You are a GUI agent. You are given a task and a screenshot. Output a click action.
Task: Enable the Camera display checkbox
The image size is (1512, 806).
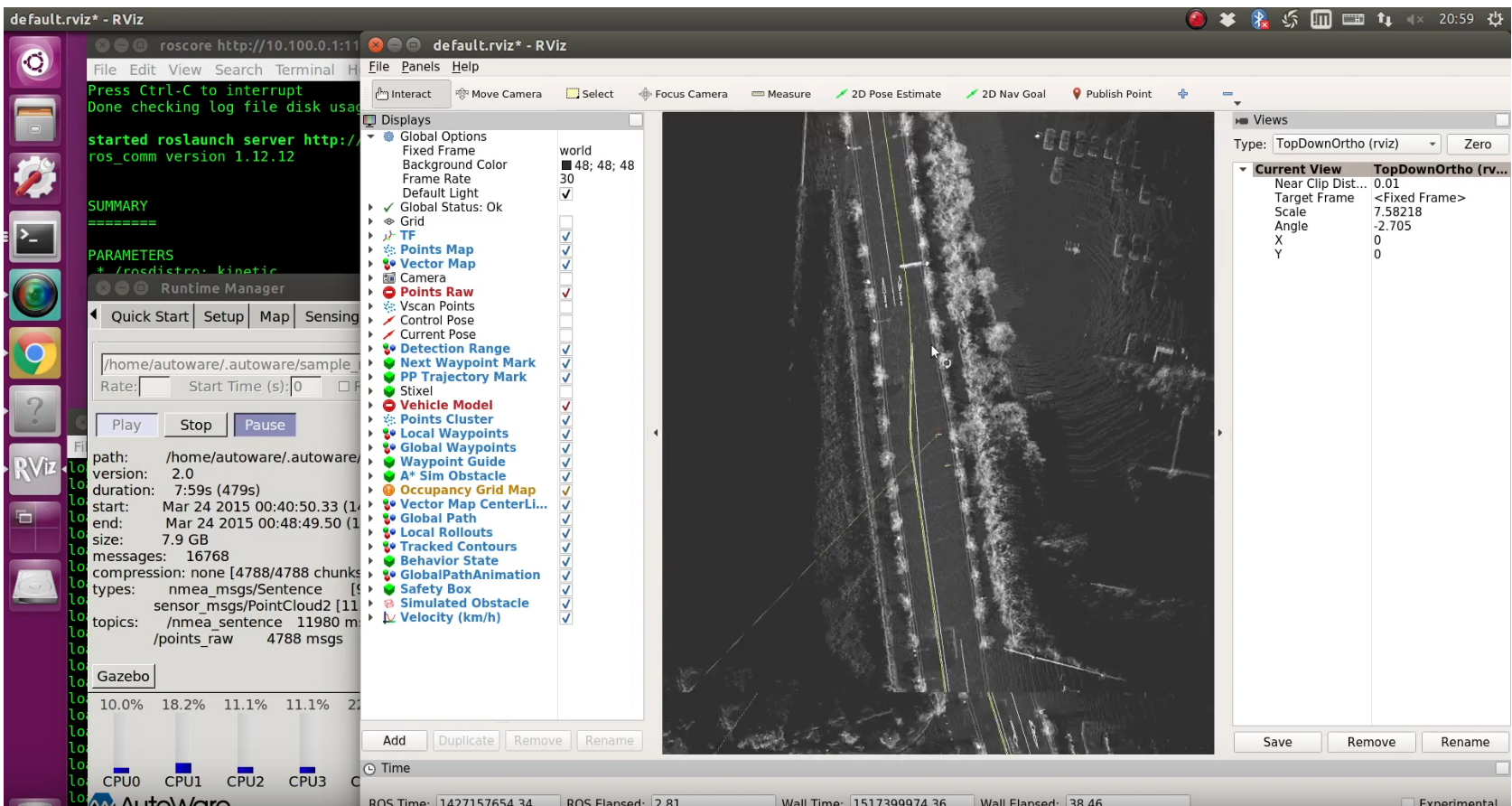566,278
